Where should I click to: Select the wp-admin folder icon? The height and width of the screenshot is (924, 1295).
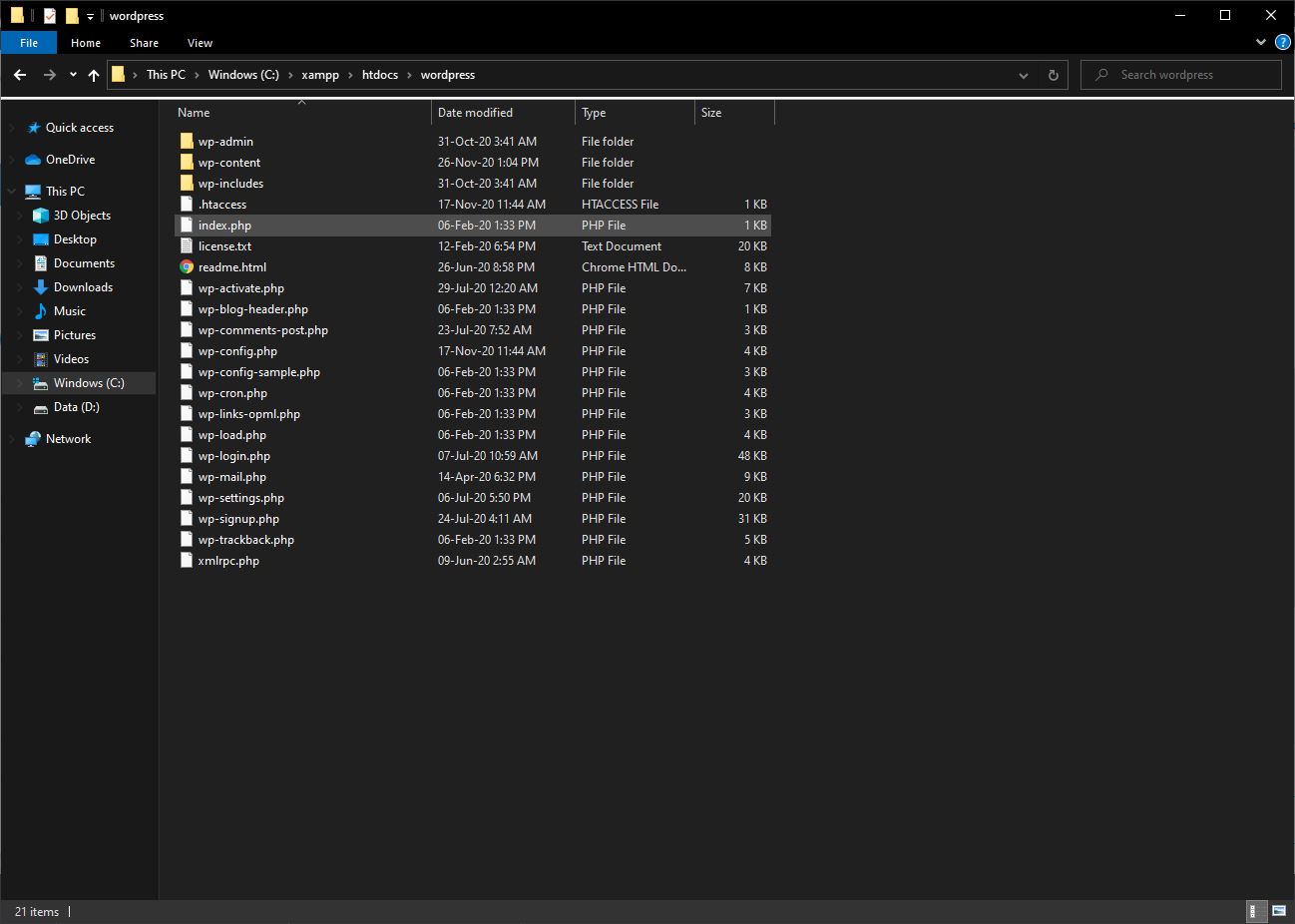(187, 142)
